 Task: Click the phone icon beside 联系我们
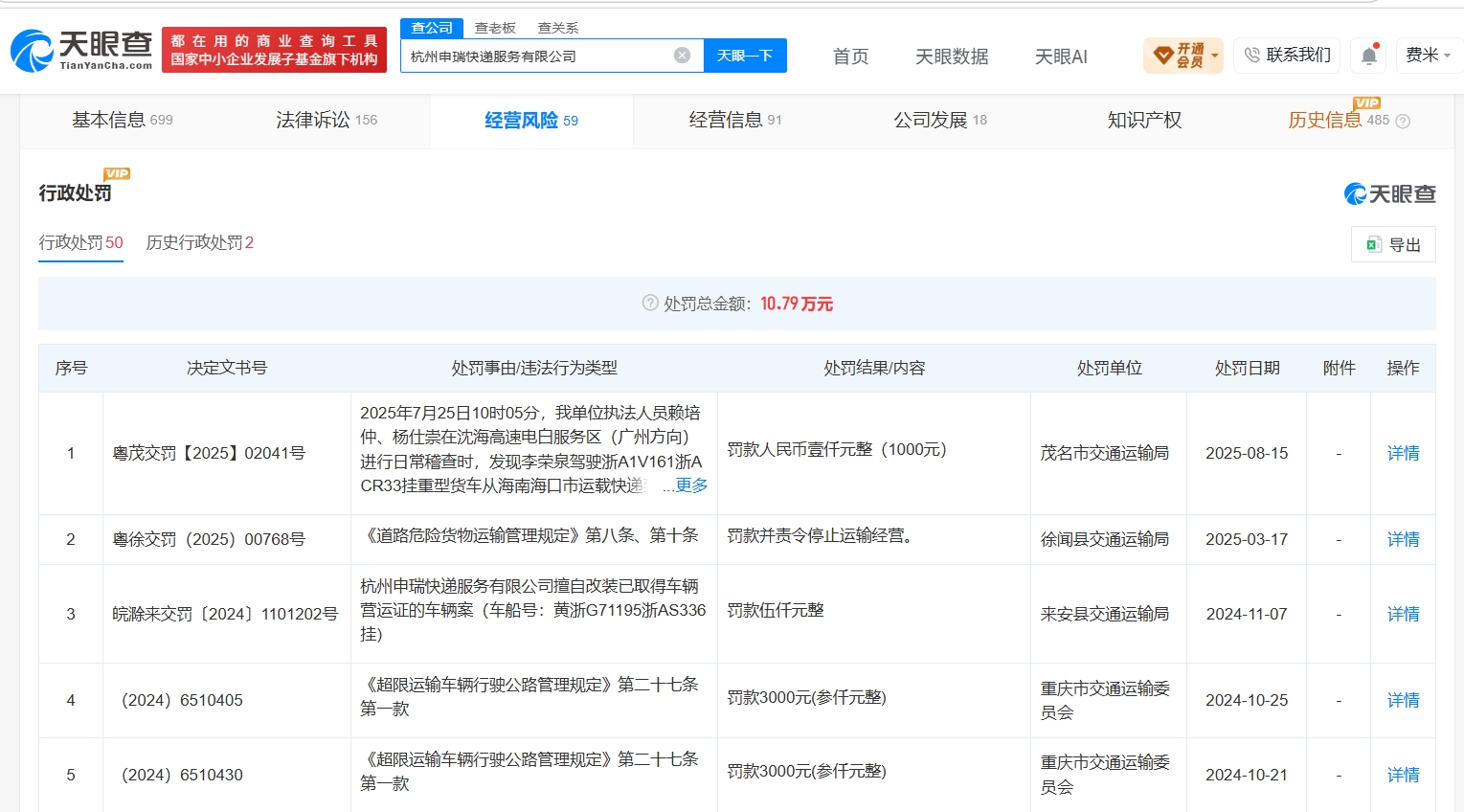coord(1251,56)
